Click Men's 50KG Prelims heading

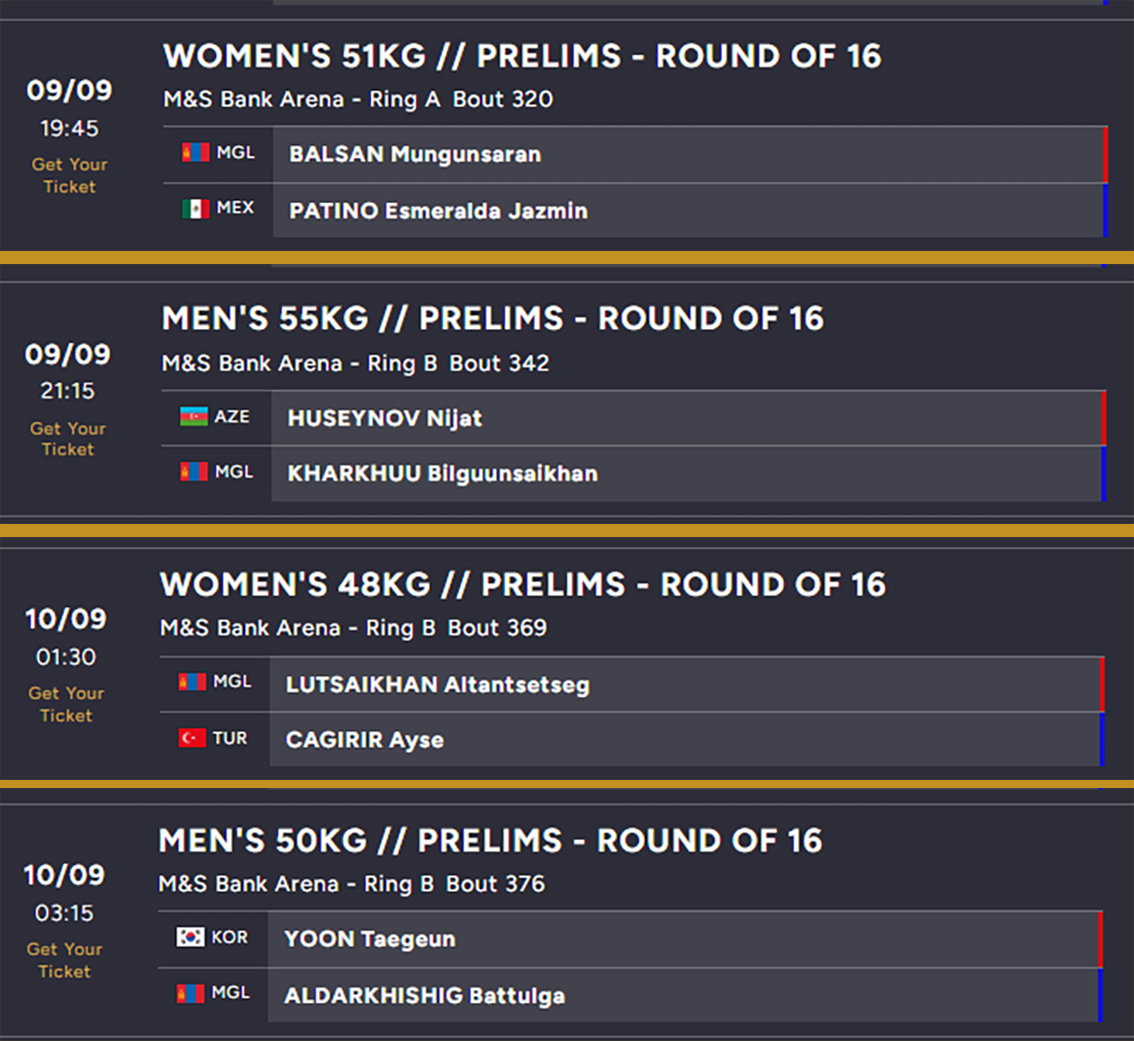(x=490, y=841)
